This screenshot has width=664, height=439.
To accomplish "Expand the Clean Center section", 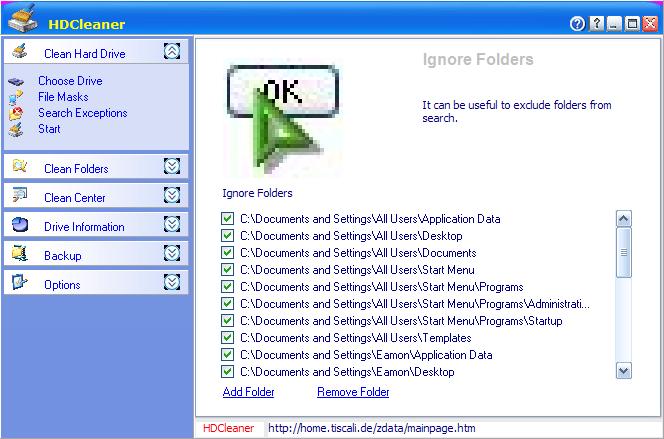I will tap(172, 195).
